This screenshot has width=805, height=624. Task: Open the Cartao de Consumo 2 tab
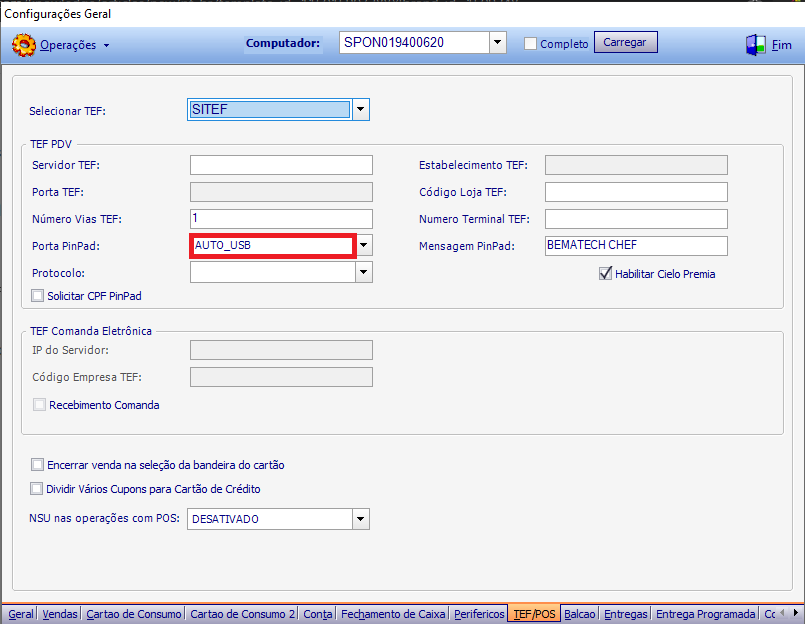coord(242,614)
